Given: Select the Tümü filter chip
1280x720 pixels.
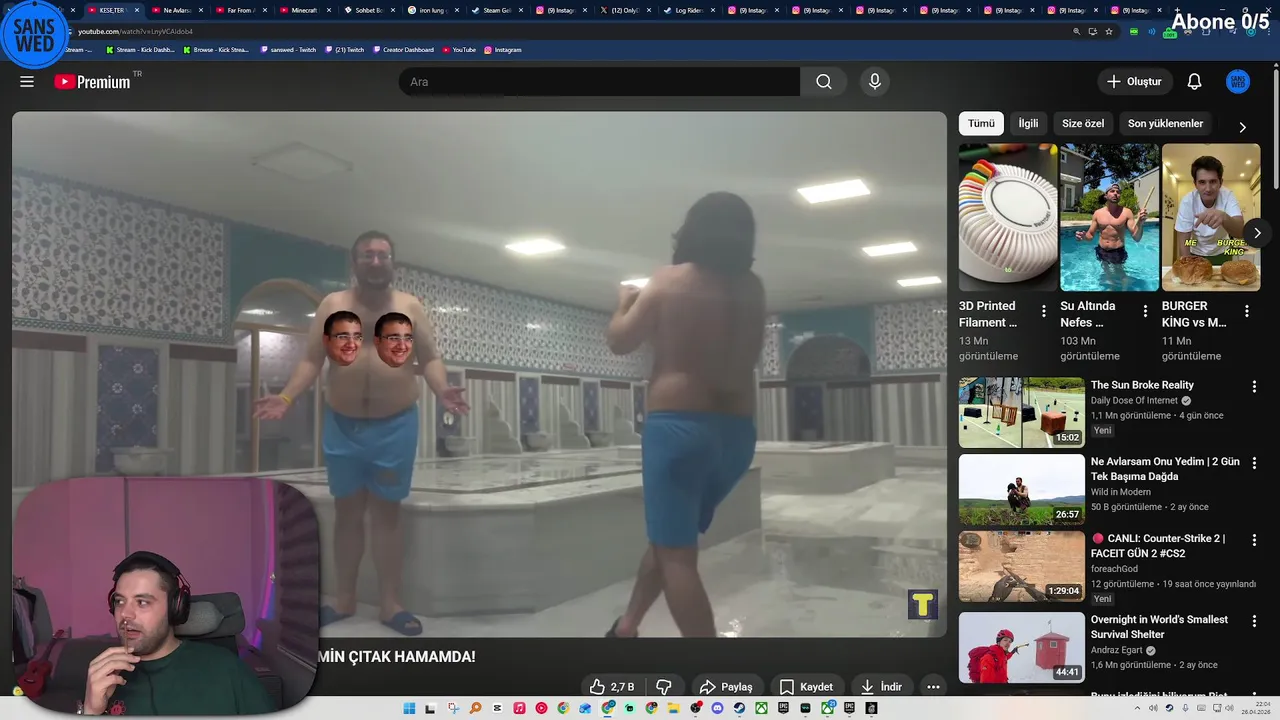Looking at the screenshot, I should [981, 123].
